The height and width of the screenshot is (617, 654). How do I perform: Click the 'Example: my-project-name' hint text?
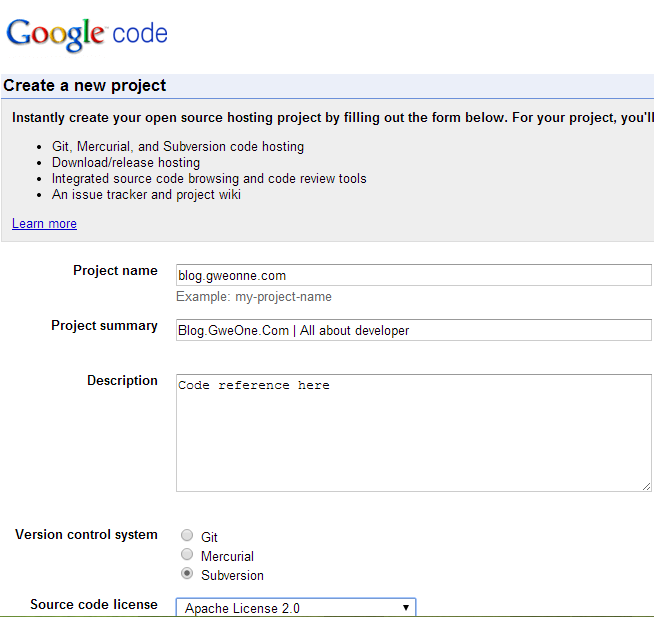coord(254,297)
